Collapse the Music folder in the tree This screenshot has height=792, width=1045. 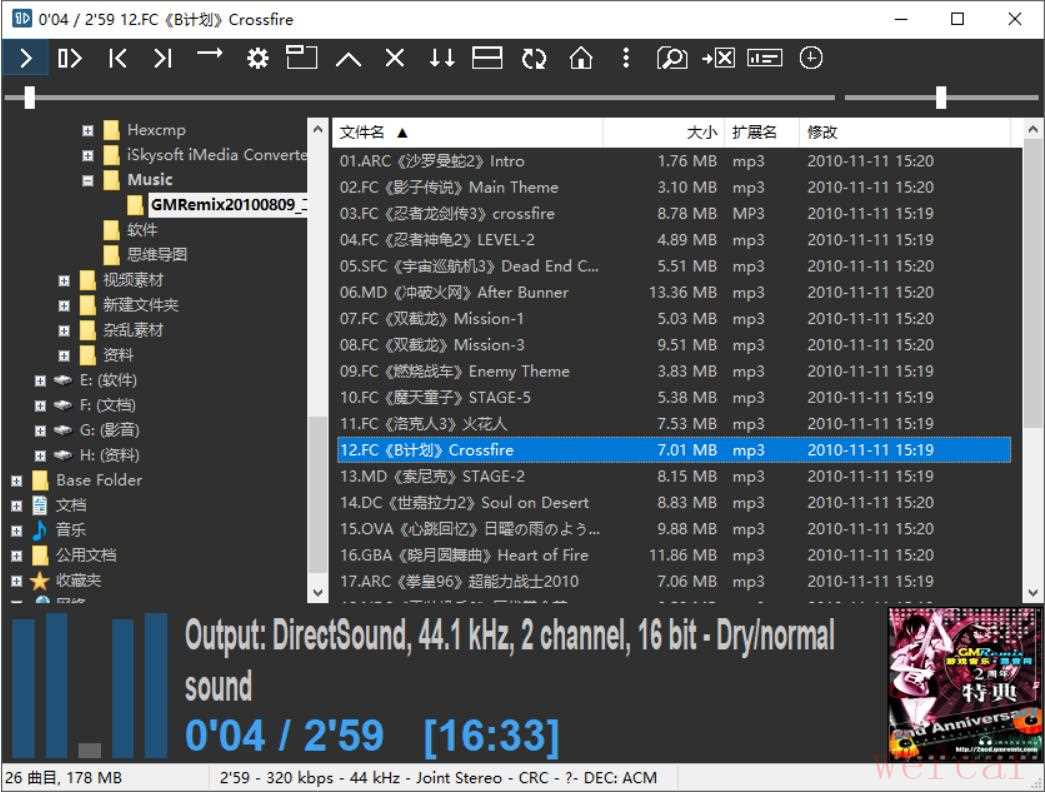(x=88, y=181)
